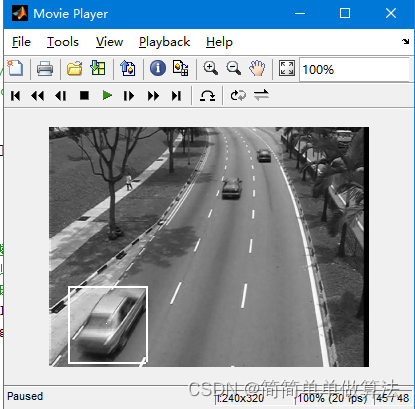Open the Playback menu
This screenshot has width=415, height=409.
pyautogui.click(x=165, y=42)
